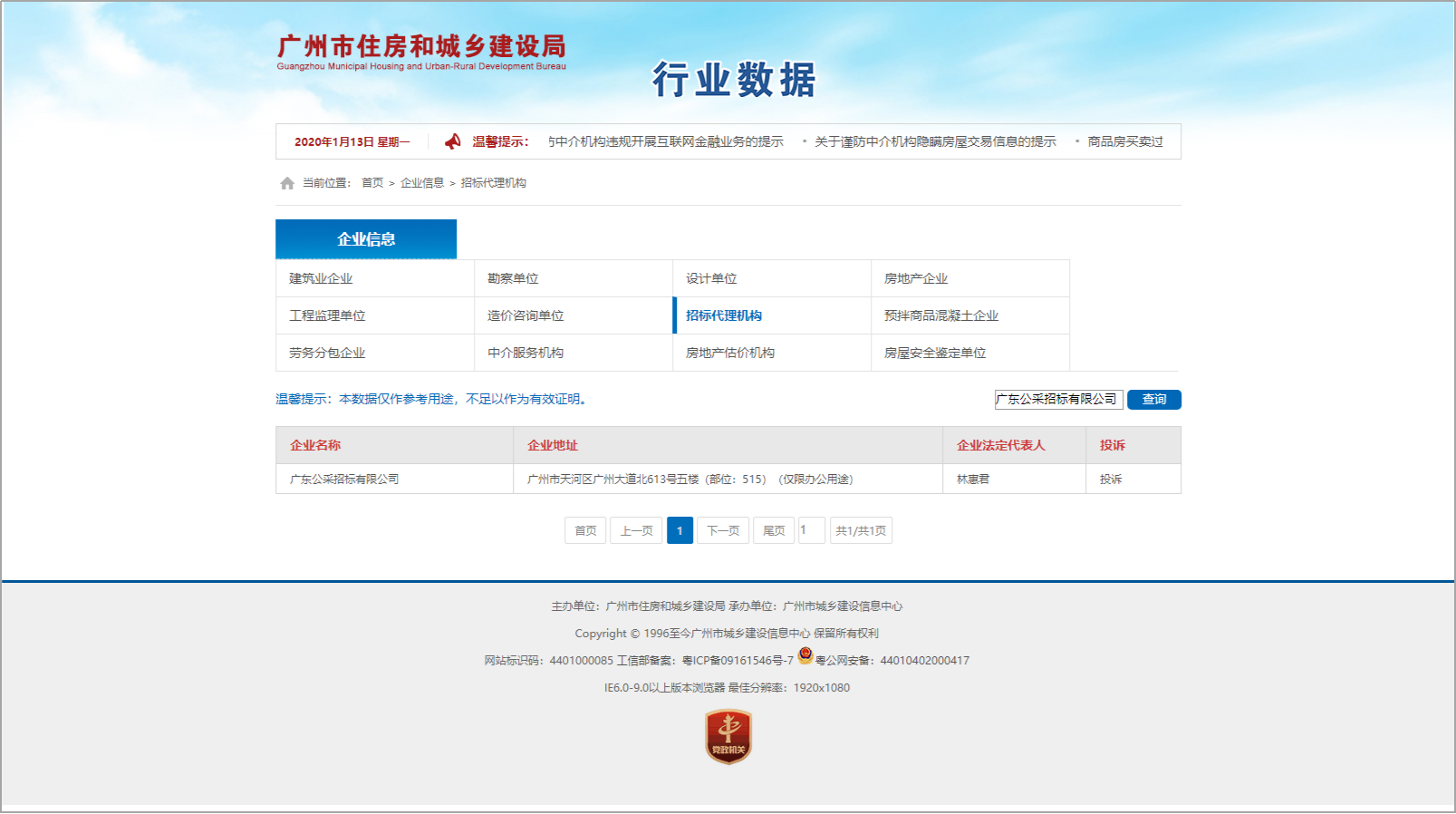Image resolution: width=1456 pixels, height=814 pixels.
Task: Click 投诉 link for 广东公采招标有限公司
Action: point(1110,479)
